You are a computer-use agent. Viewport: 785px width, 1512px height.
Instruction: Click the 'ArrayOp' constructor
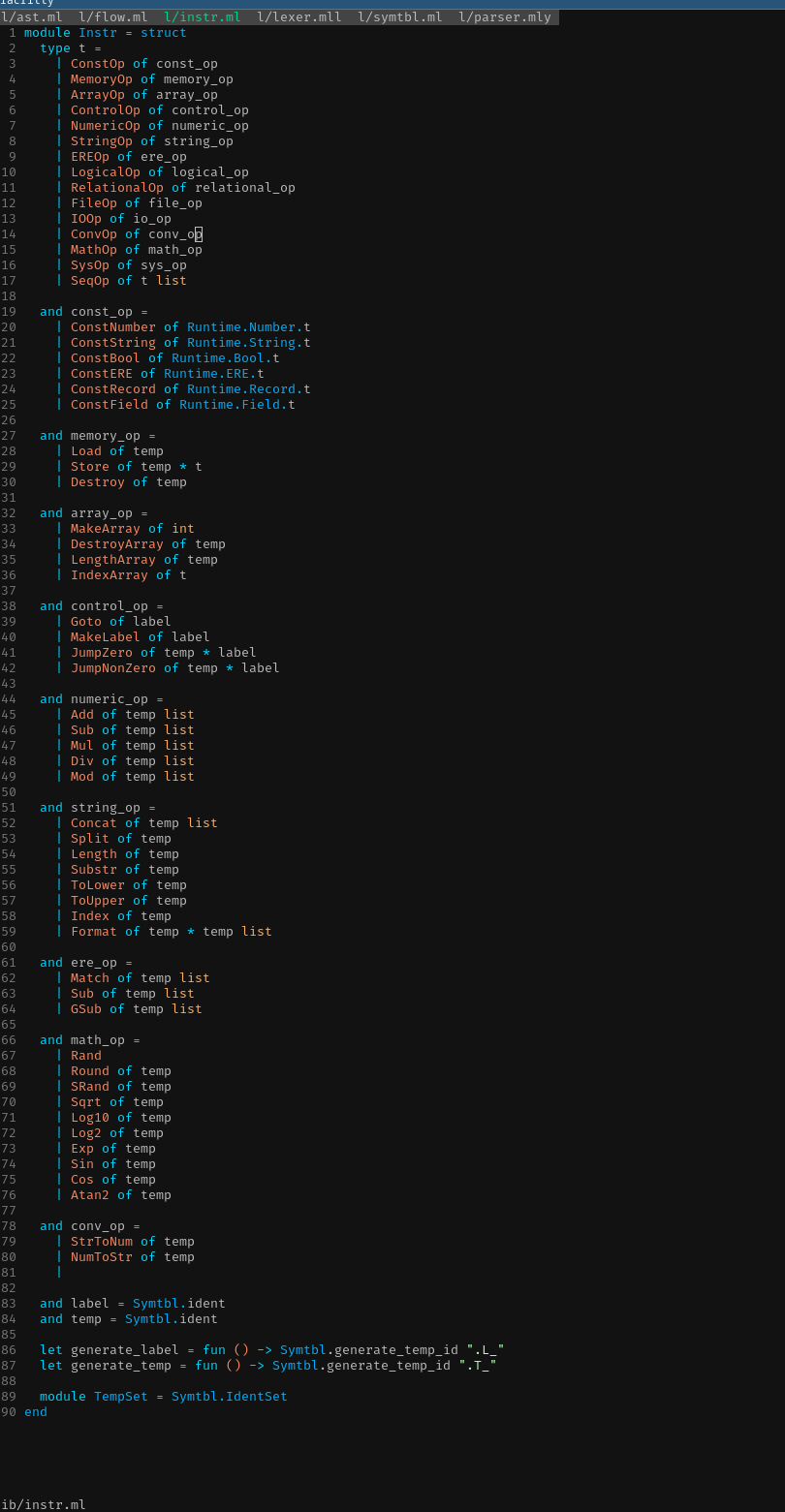pyautogui.click(x=98, y=95)
